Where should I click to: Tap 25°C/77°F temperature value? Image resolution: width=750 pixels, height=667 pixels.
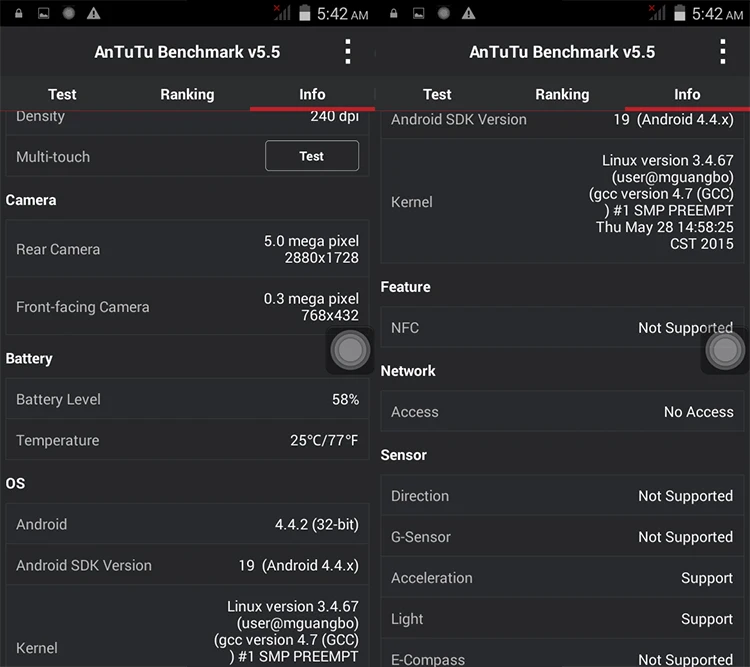324,440
